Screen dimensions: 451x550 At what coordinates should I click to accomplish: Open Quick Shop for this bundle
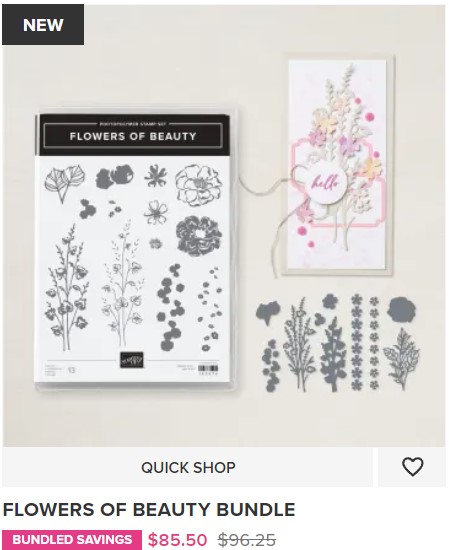pyautogui.click(x=188, y=467)
